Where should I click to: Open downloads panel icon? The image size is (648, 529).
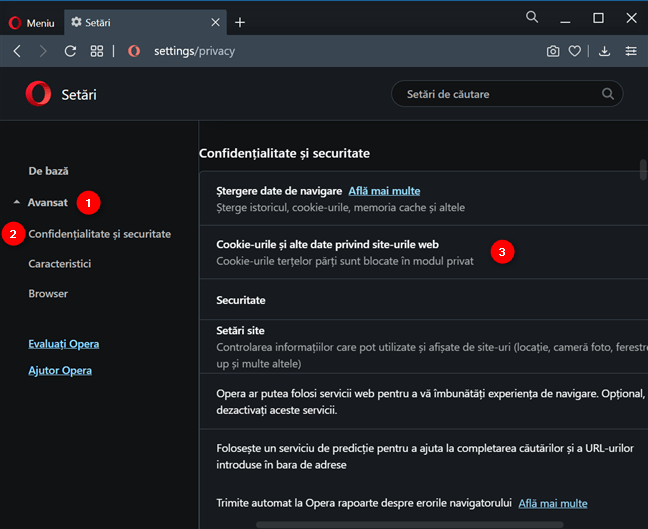(x=605, y=51)
